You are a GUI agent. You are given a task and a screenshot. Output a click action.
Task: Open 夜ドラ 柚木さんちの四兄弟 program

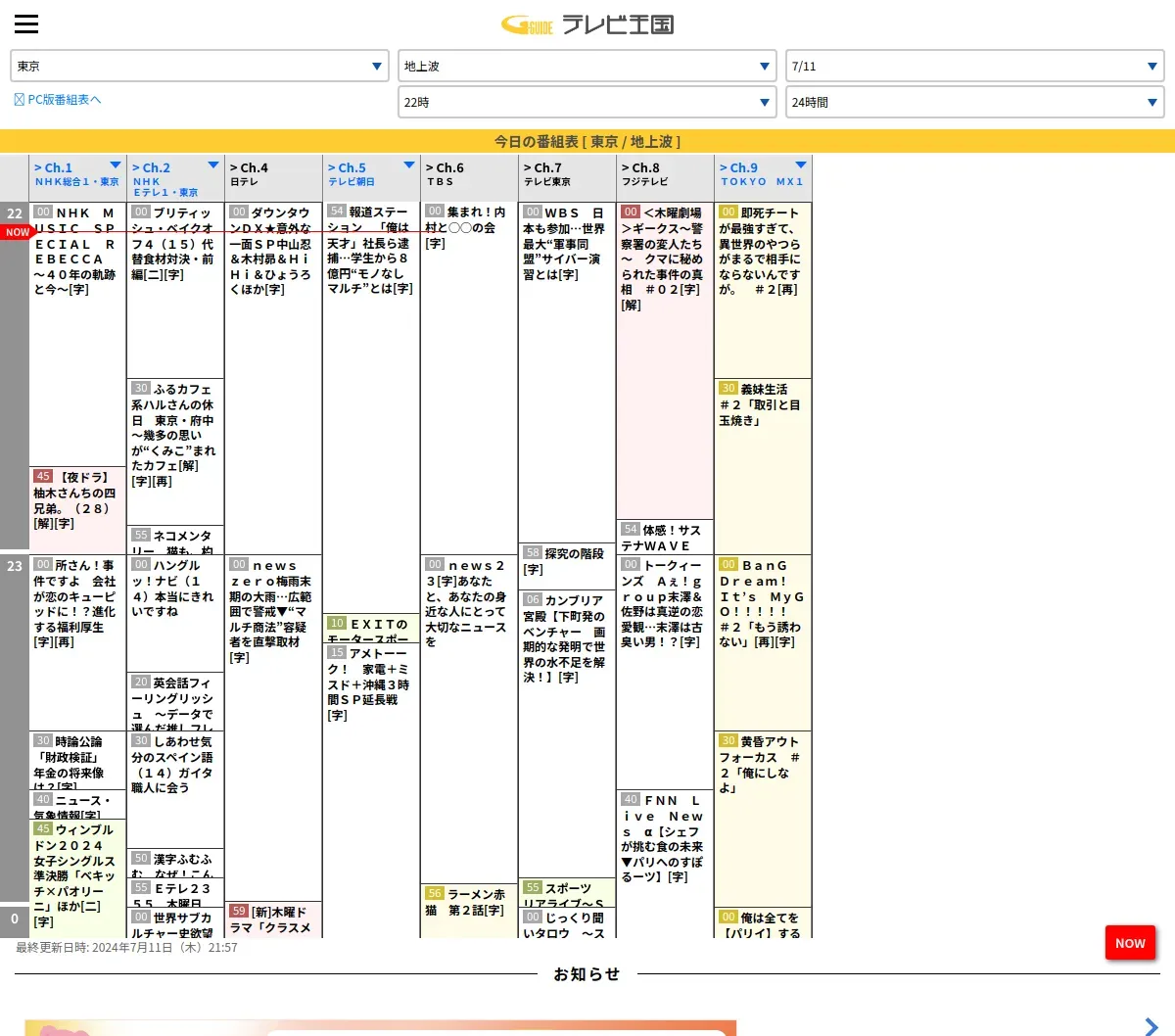click(77, 510)
